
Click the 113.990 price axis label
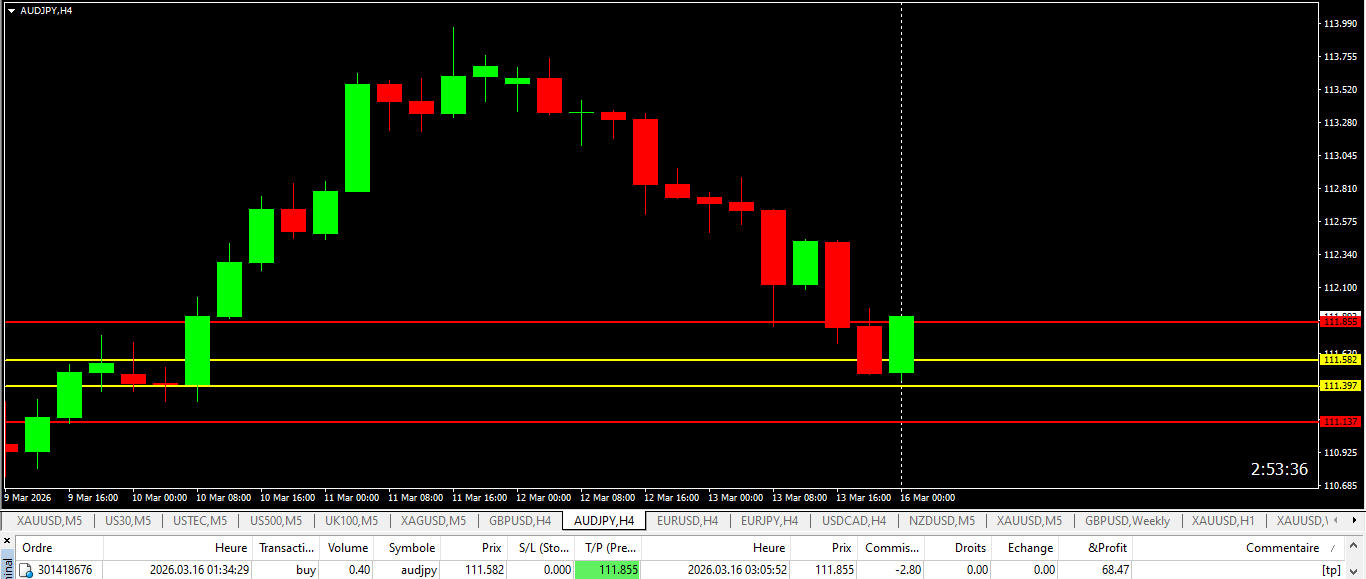[1340, 23]
